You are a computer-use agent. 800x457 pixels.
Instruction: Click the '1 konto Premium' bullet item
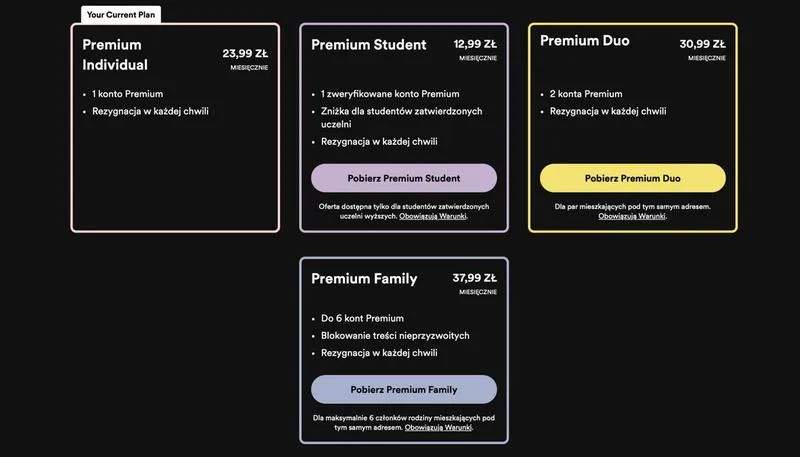coord(128,94)
